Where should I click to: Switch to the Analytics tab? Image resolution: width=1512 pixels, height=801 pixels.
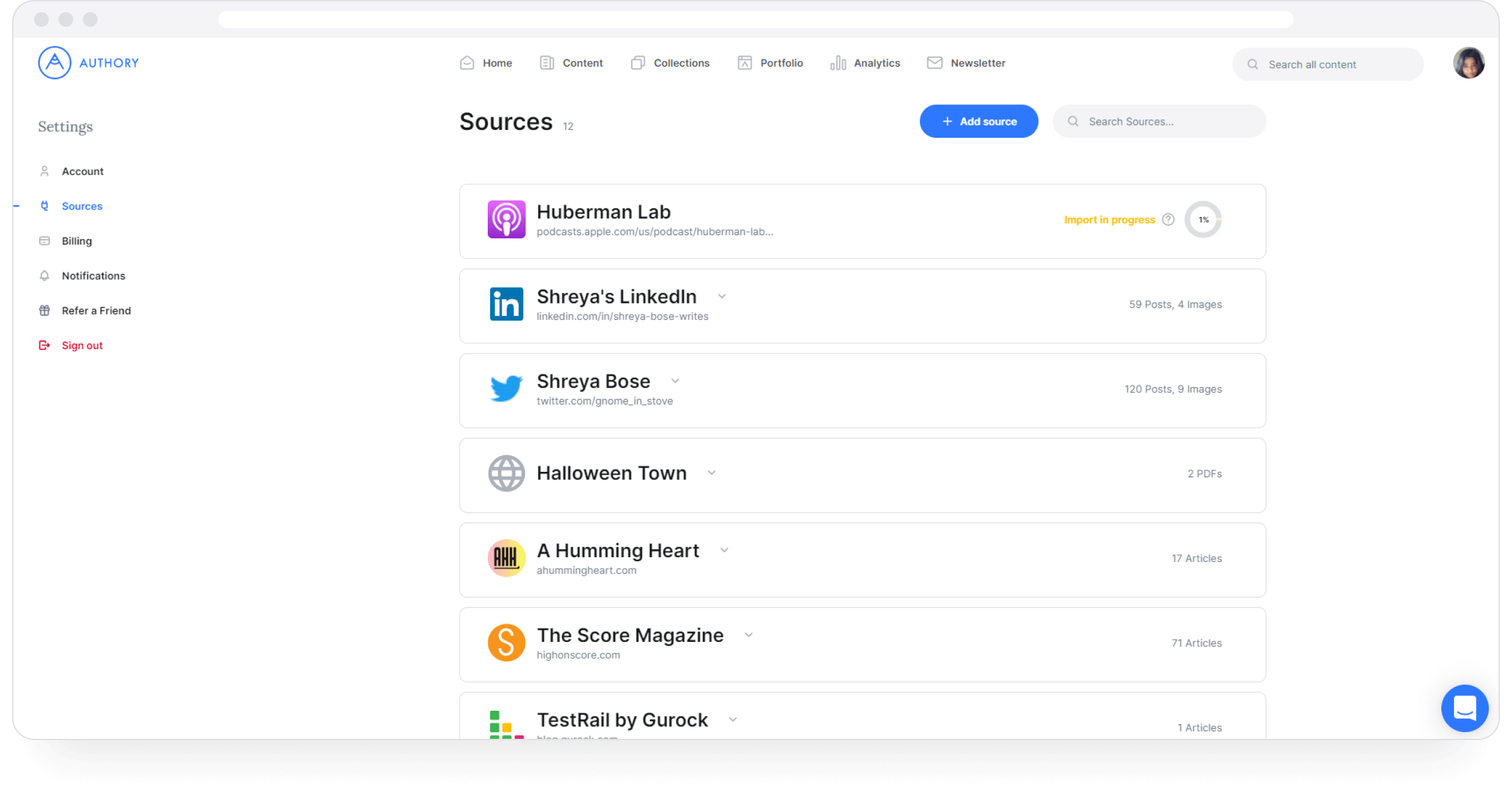[865, 63]
